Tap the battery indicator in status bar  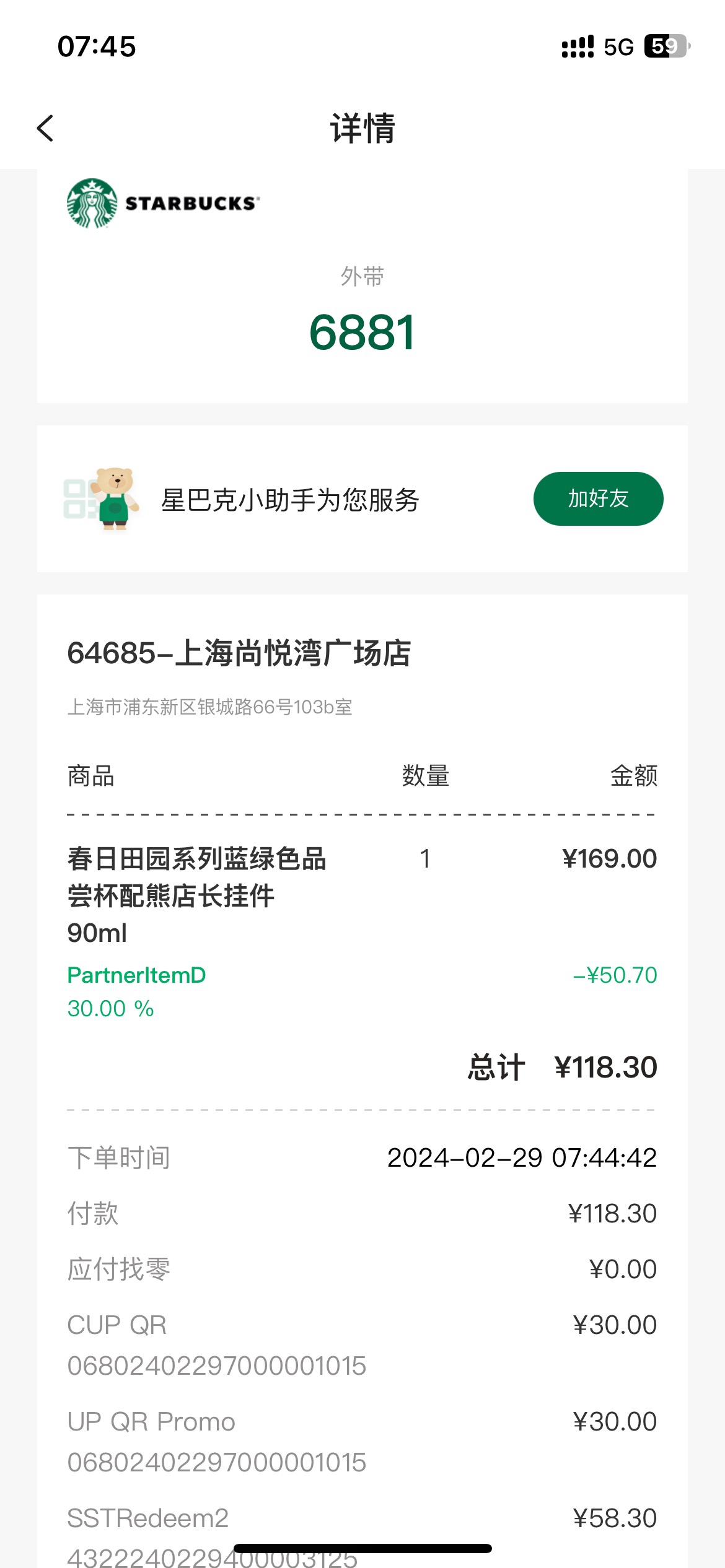pyautogui.click(x=667, y=46)
